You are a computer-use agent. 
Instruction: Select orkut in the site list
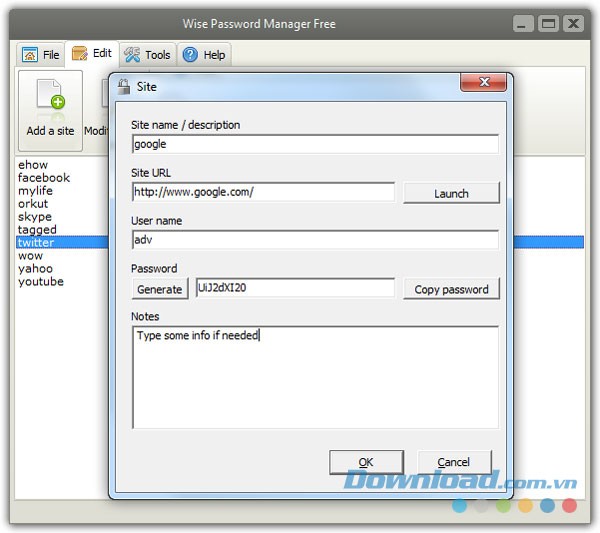(33, 204)
